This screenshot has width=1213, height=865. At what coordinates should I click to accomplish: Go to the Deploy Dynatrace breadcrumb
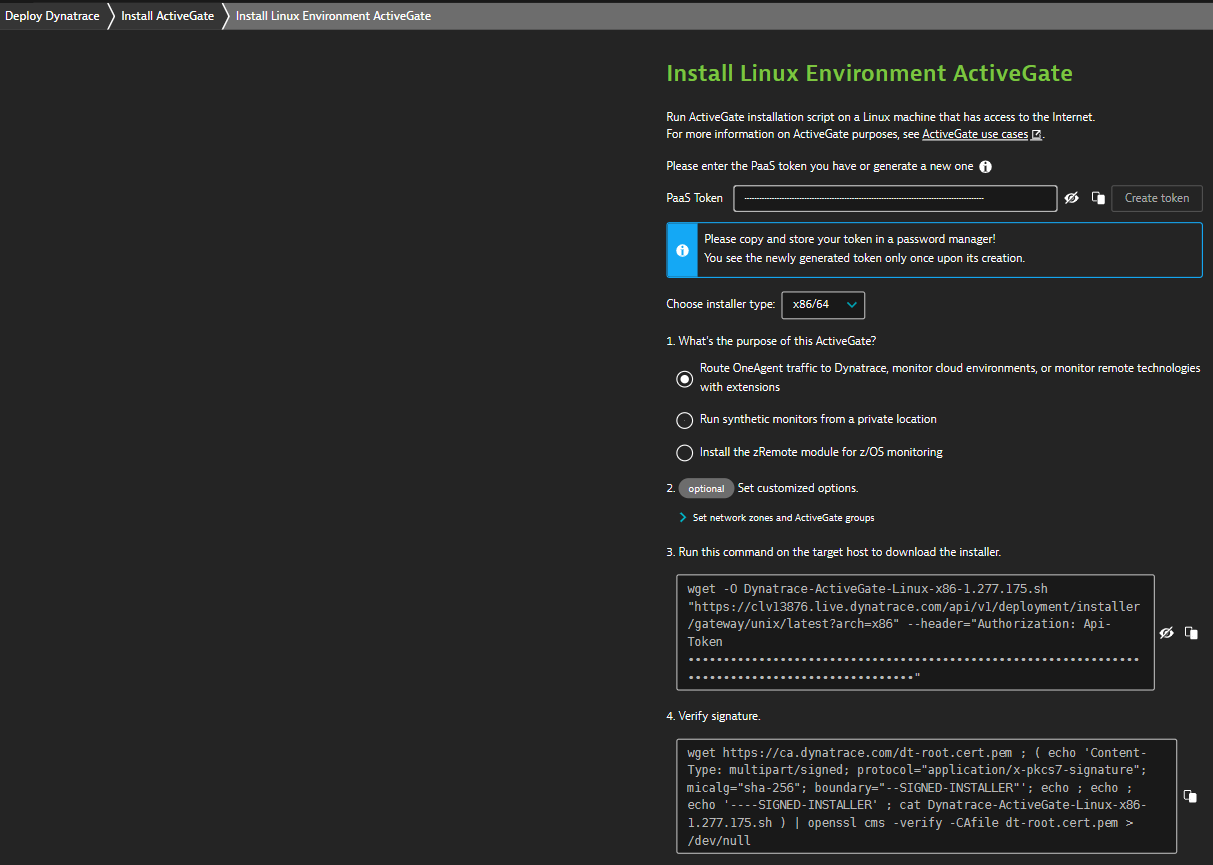[52, 16]
